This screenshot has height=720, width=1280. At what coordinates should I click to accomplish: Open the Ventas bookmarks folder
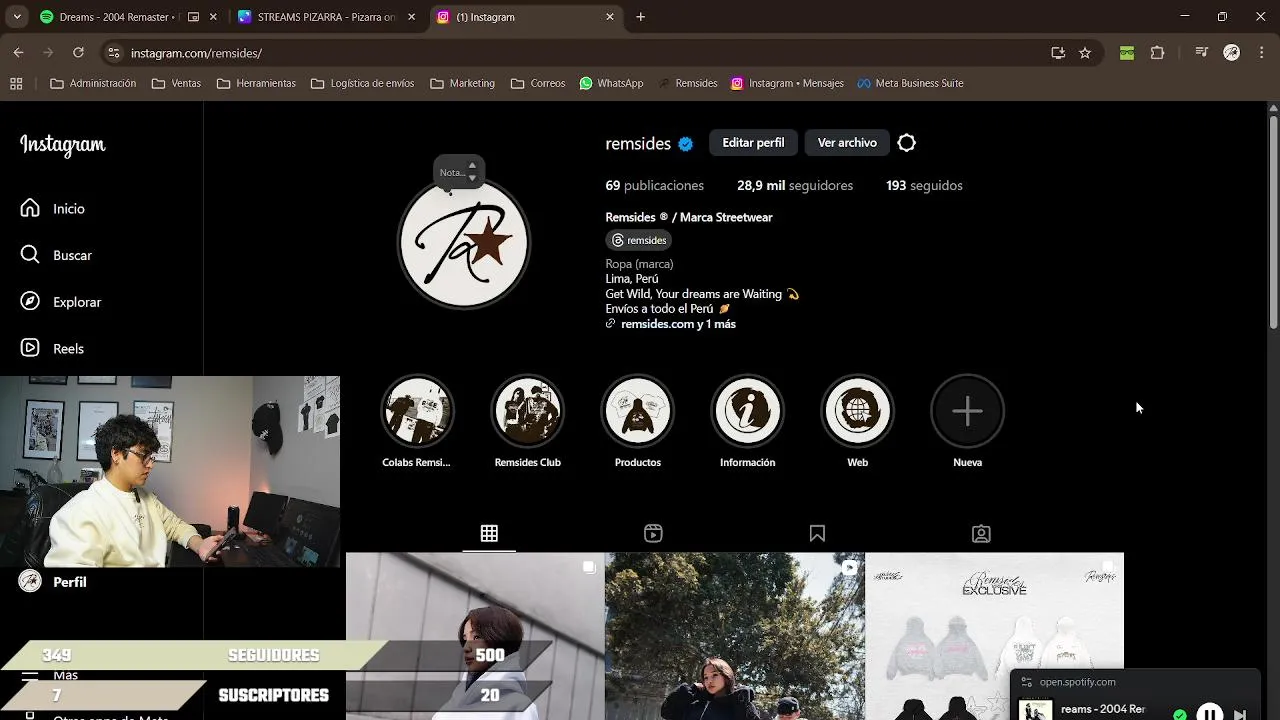pos(176,83)
